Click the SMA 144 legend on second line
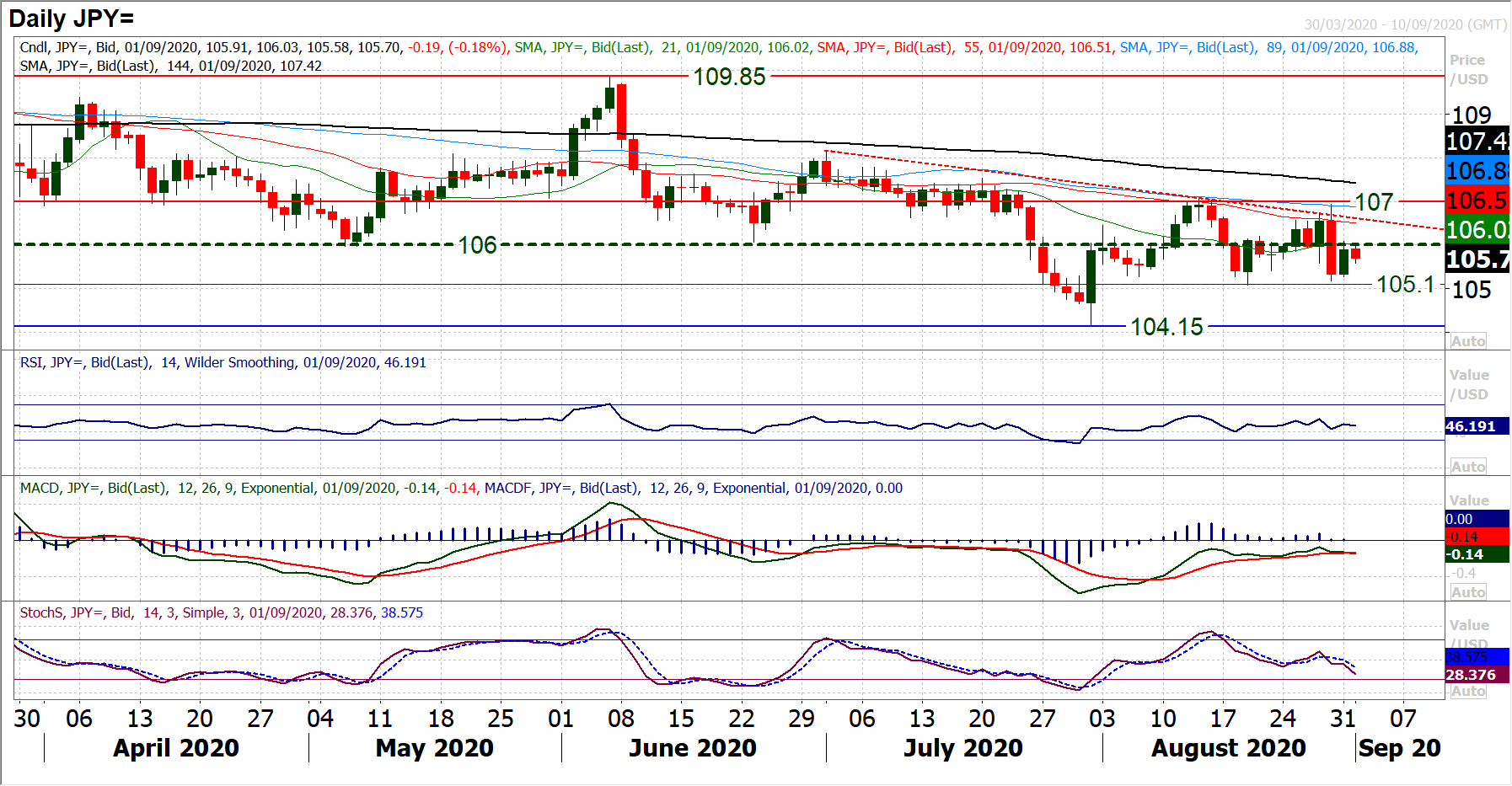The image size is (1512, 786). pyautogui.click(x=171, y=66)
